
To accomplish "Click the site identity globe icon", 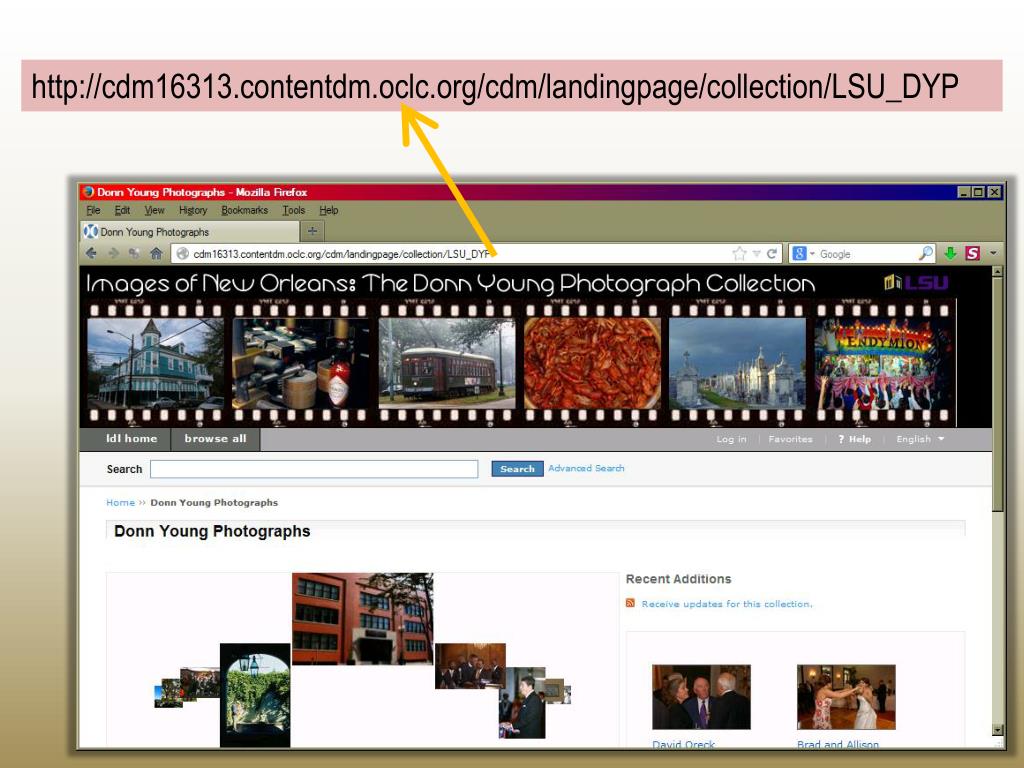I will pos(183,253).
